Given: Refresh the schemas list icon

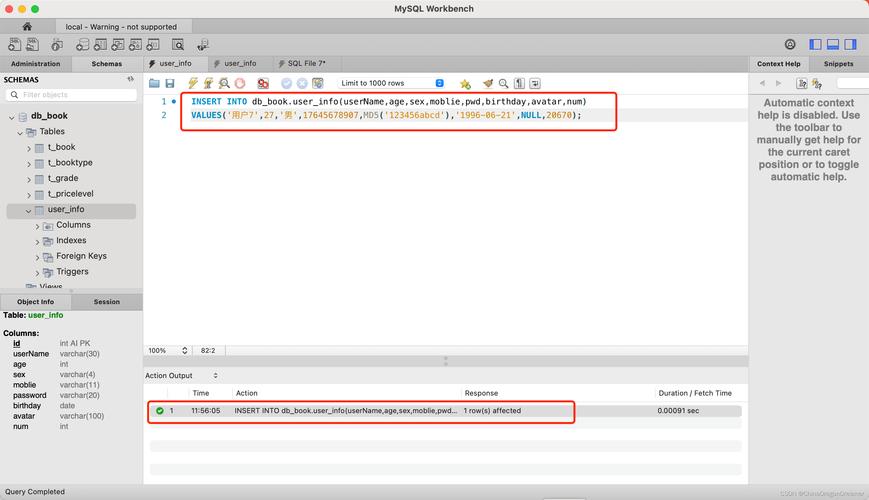Looking at the screenshot, I should [x=130, y=79].
